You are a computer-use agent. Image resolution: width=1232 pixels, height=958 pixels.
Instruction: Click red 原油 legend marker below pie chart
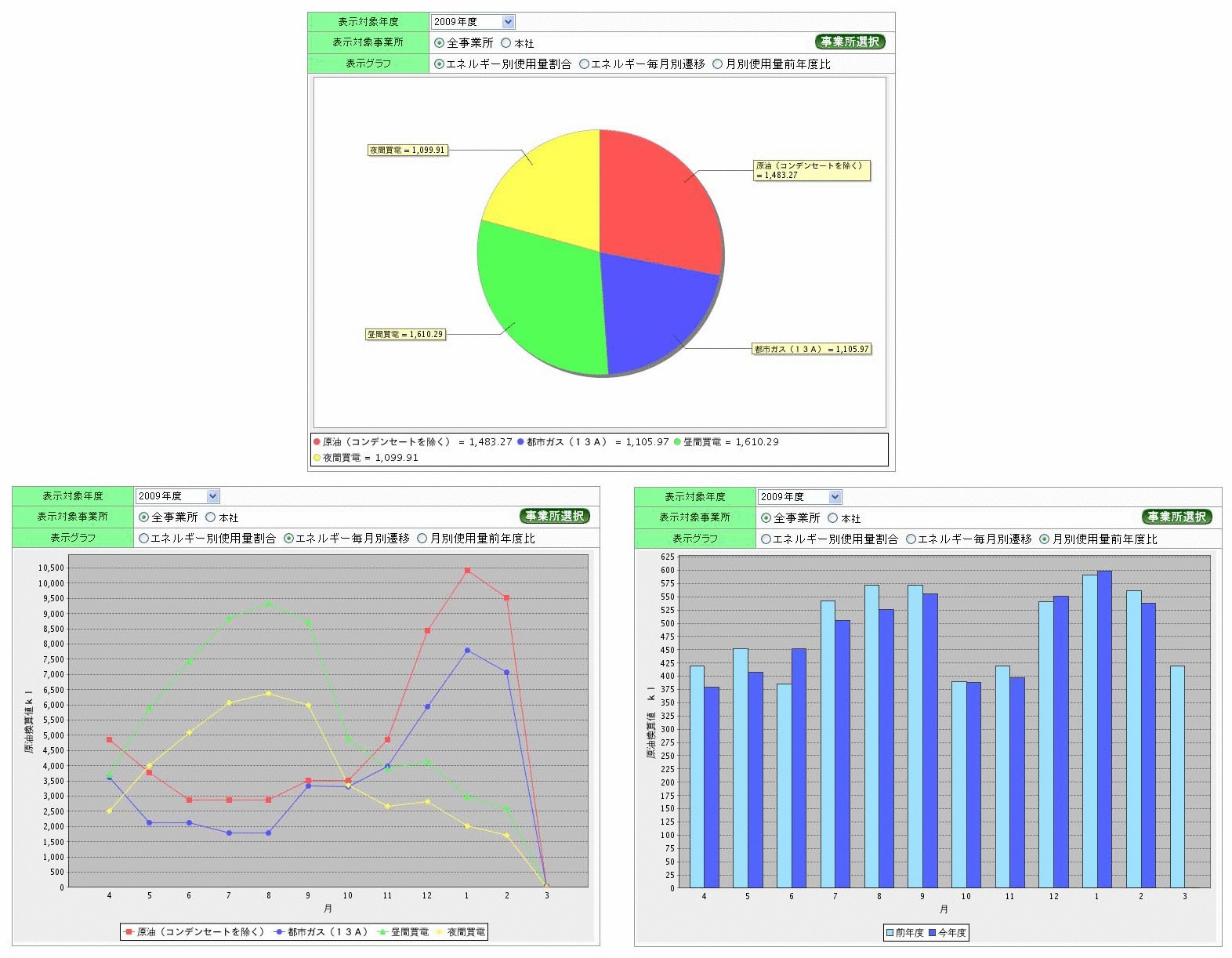[x=317, y=442]
